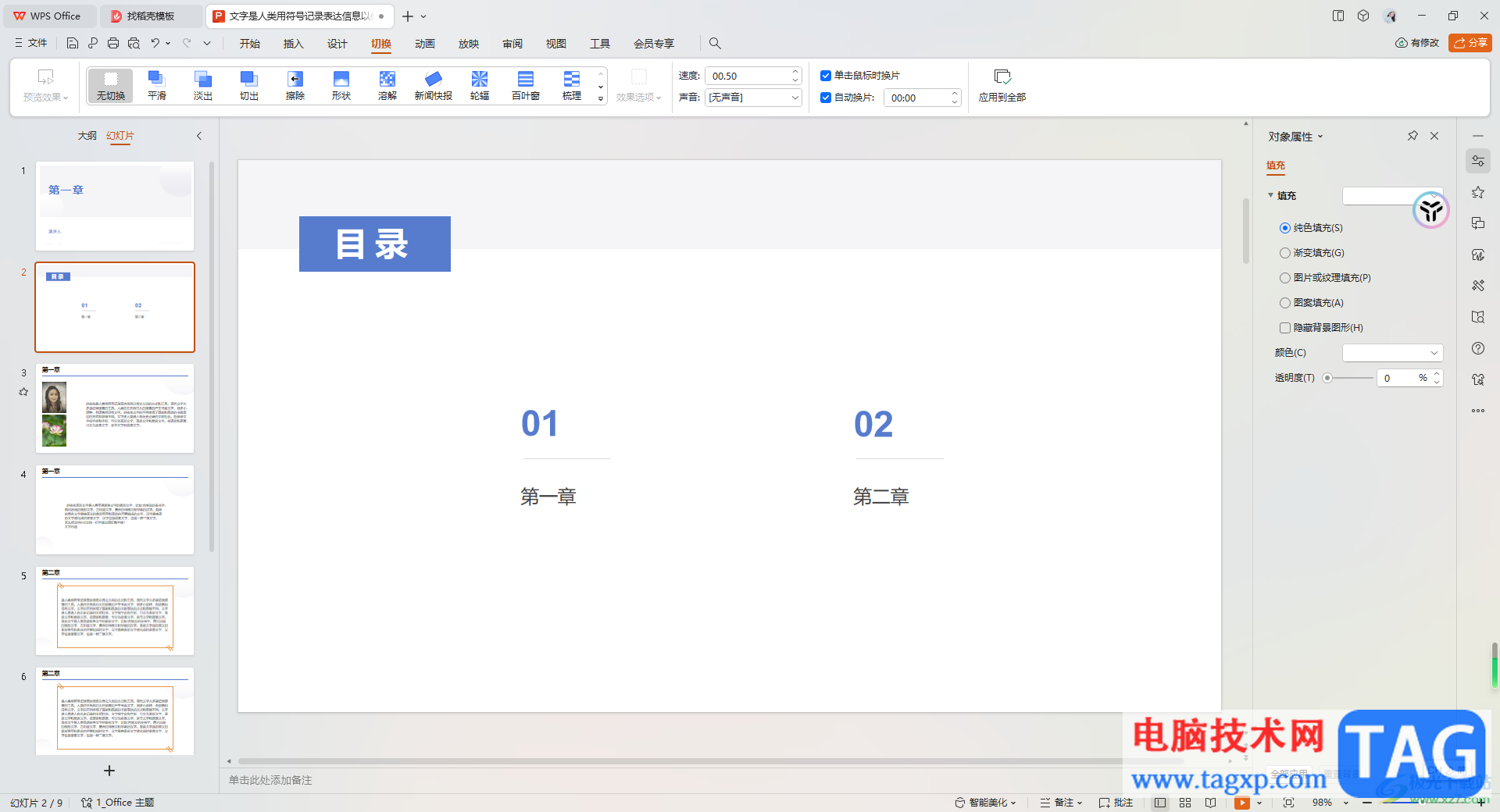Open the 声音 sound dropdown
The height and width of the screenshot is (812, 1500).
753,98
